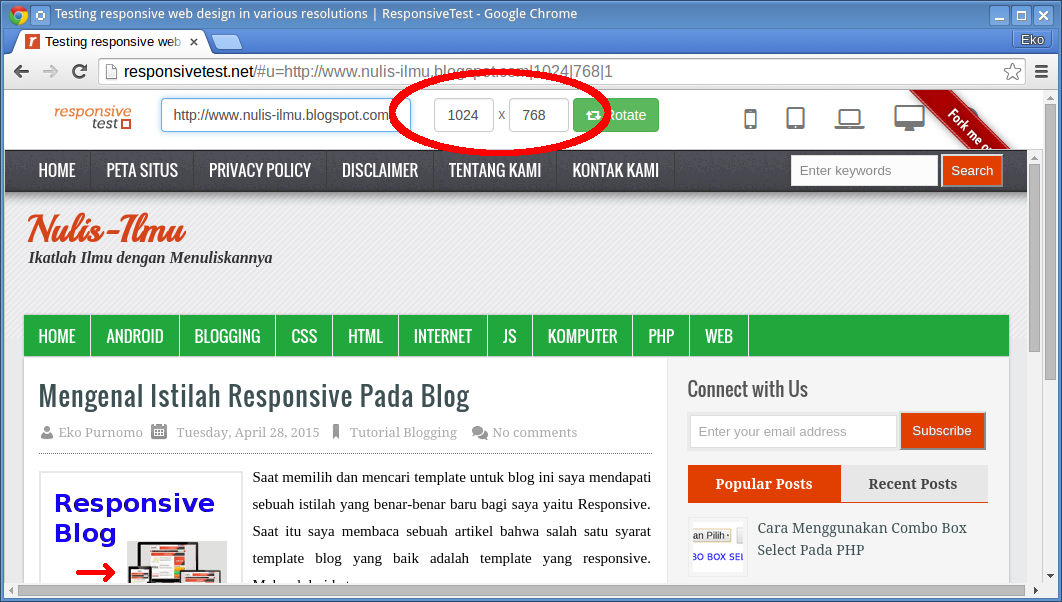1062x602 pixels.
Task: Open DISCLAIMER menu item
Action: [380, 171]
